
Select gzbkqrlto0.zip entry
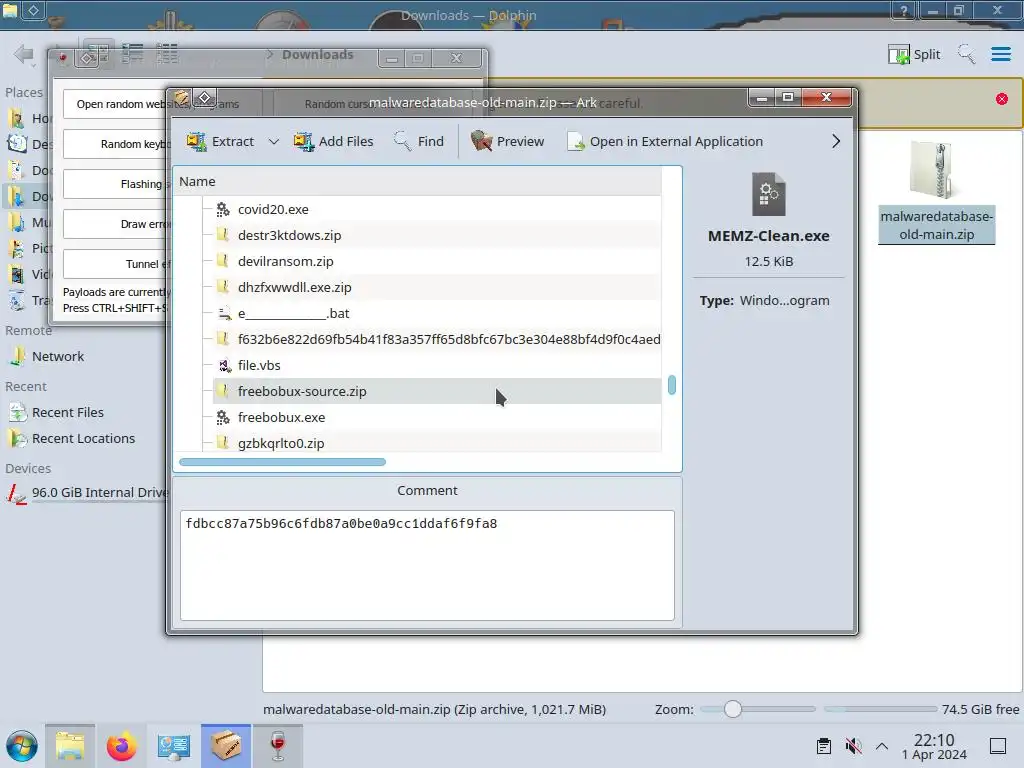(x=437, y=443)
